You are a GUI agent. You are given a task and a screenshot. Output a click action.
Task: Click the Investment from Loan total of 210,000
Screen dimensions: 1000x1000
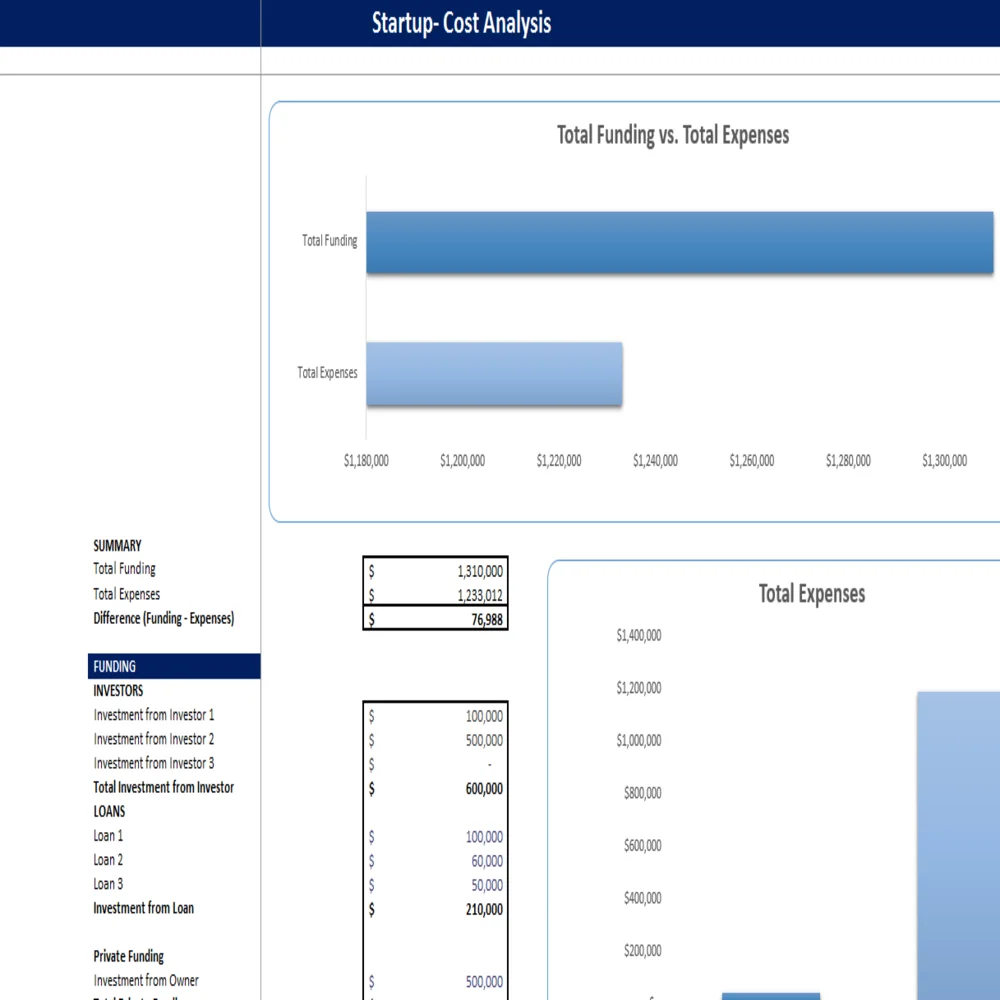[435, 909]
